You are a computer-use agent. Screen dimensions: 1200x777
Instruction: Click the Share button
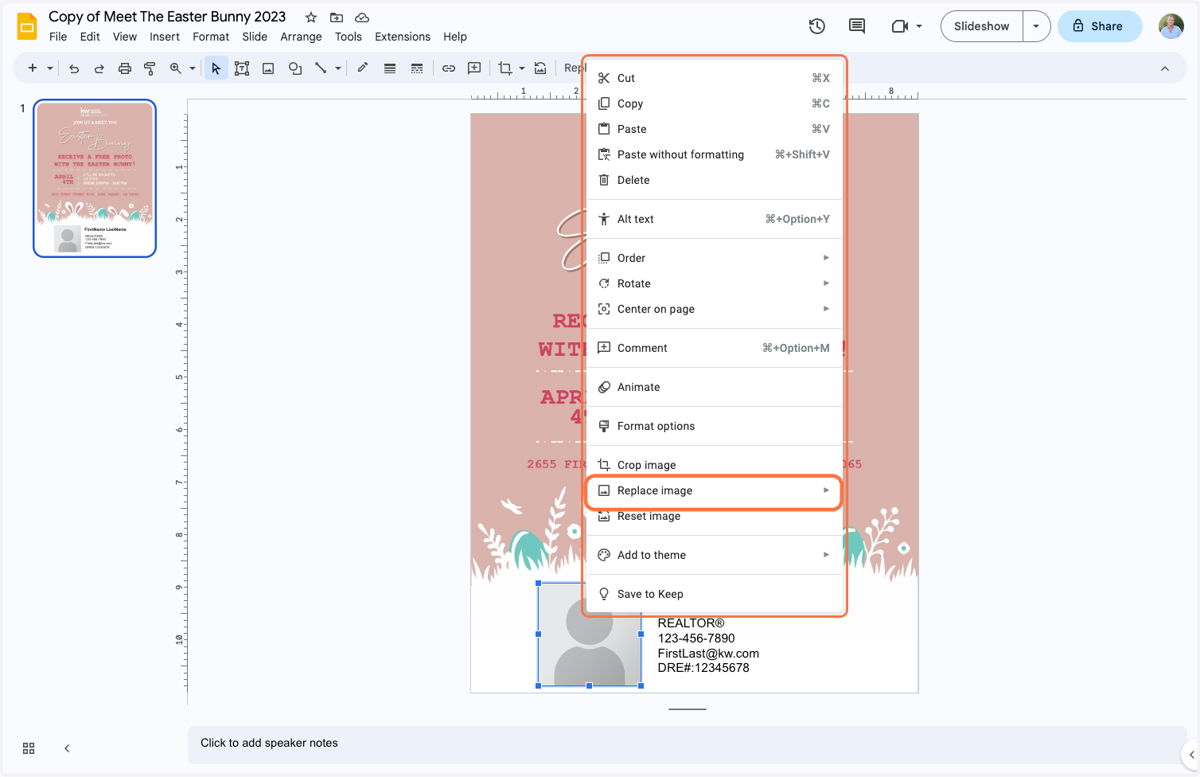pos(1100,26)
